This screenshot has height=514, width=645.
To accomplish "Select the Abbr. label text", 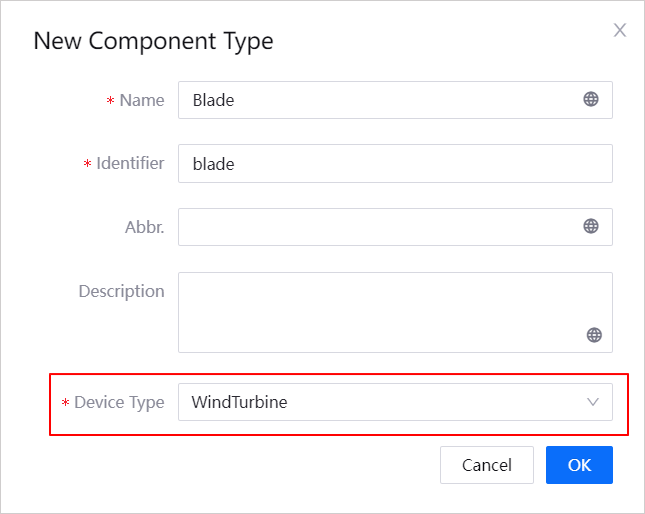I will point(145,227).
